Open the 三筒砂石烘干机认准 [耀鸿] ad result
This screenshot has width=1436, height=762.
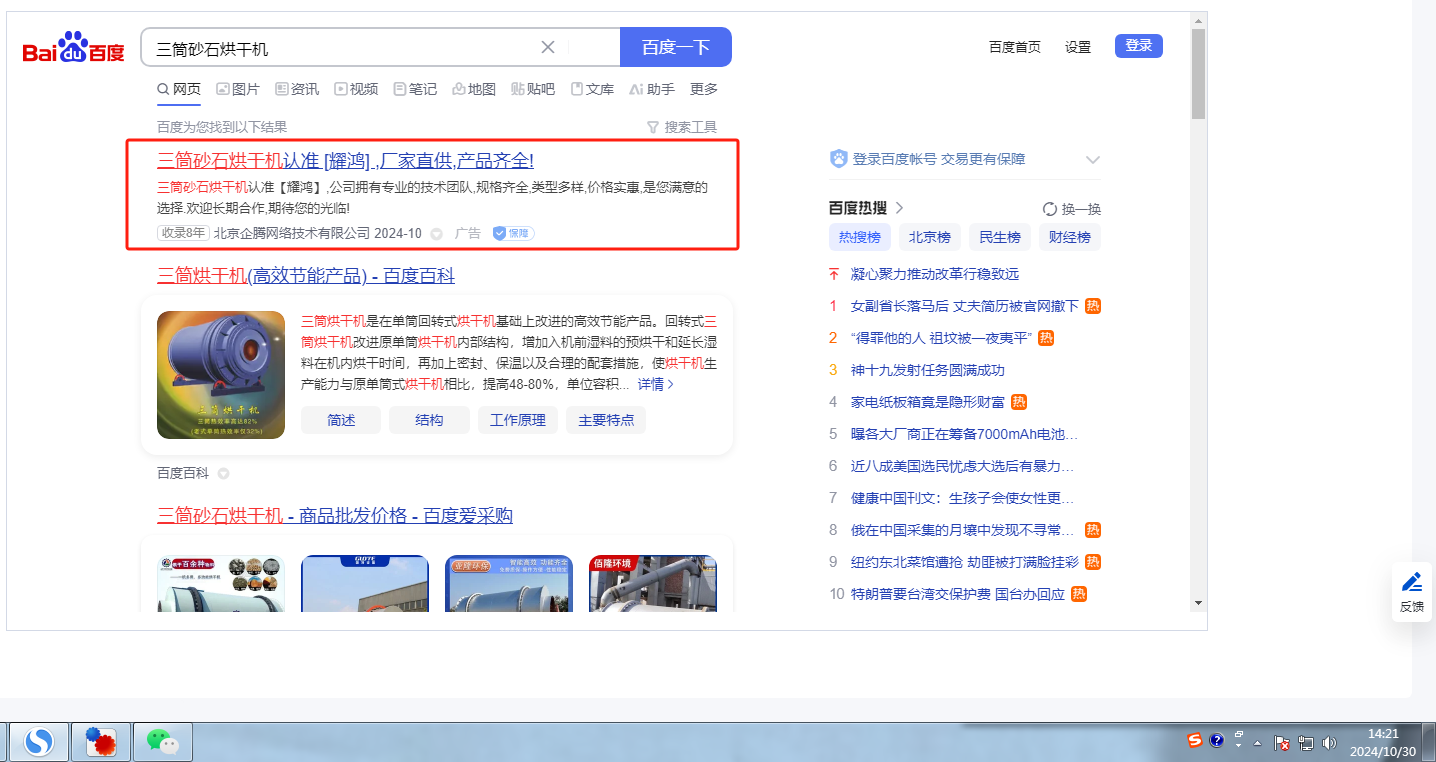click(x=346, y=161)
